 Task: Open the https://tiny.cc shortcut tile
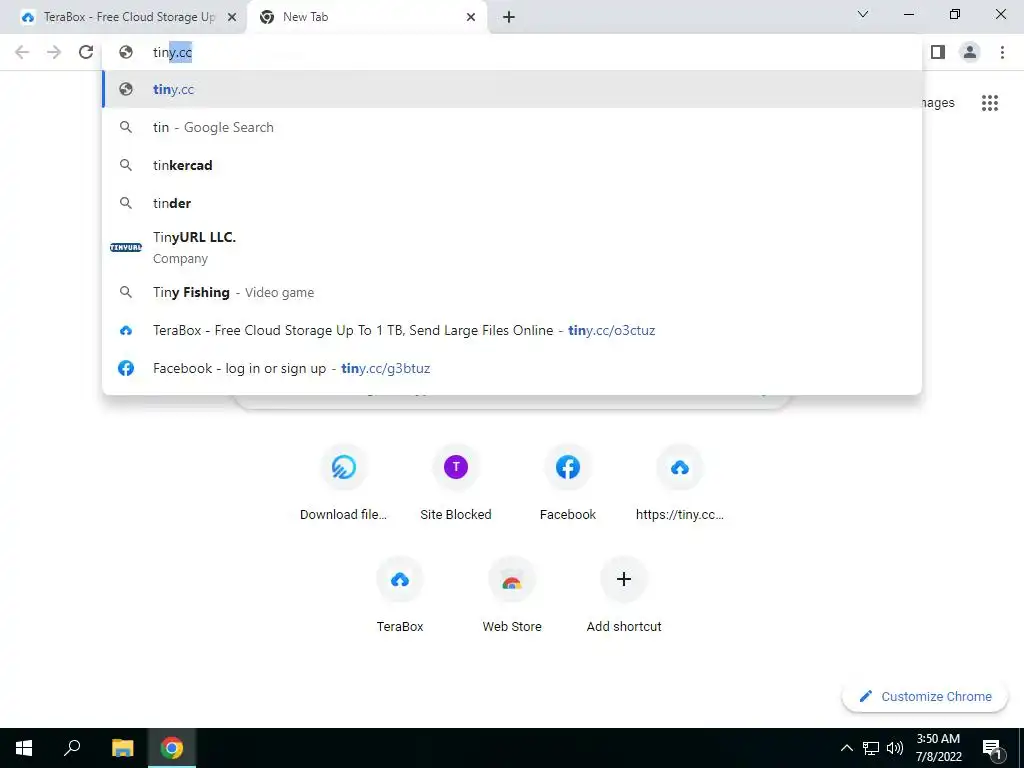click(680, 483)
